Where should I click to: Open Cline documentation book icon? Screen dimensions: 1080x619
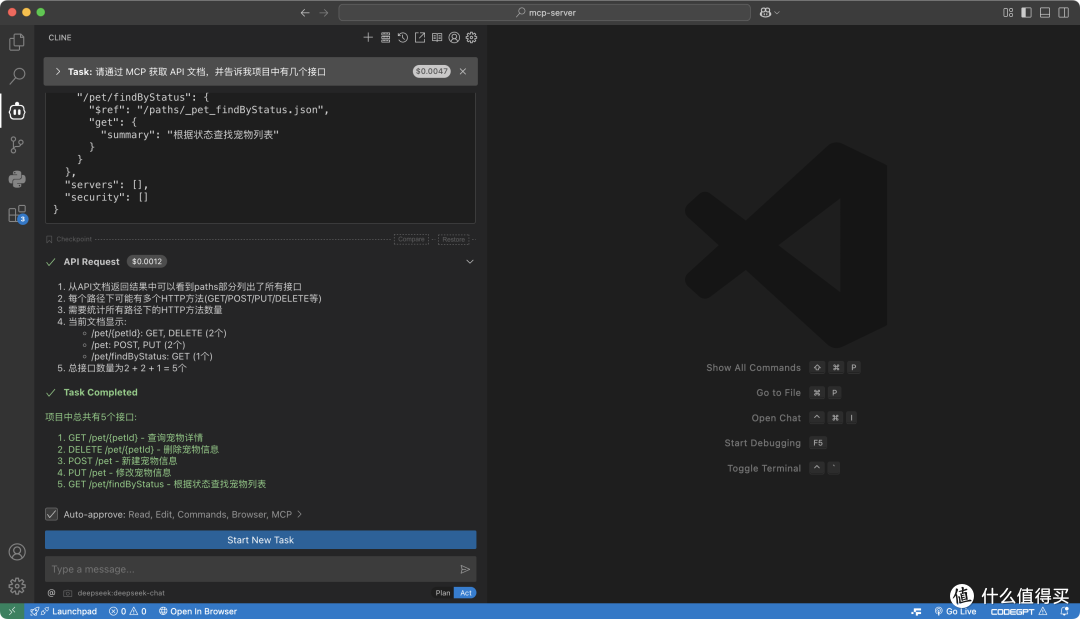click(x=437, y=37)
